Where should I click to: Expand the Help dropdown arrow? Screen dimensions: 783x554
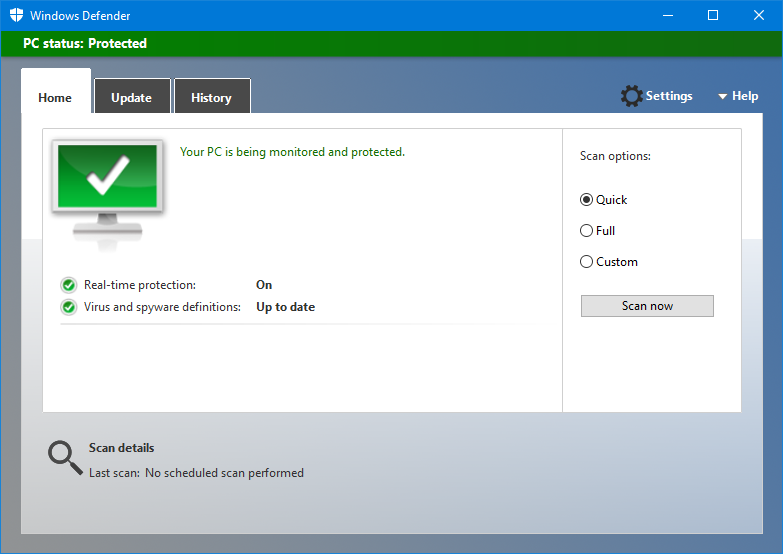coord(722,97)
